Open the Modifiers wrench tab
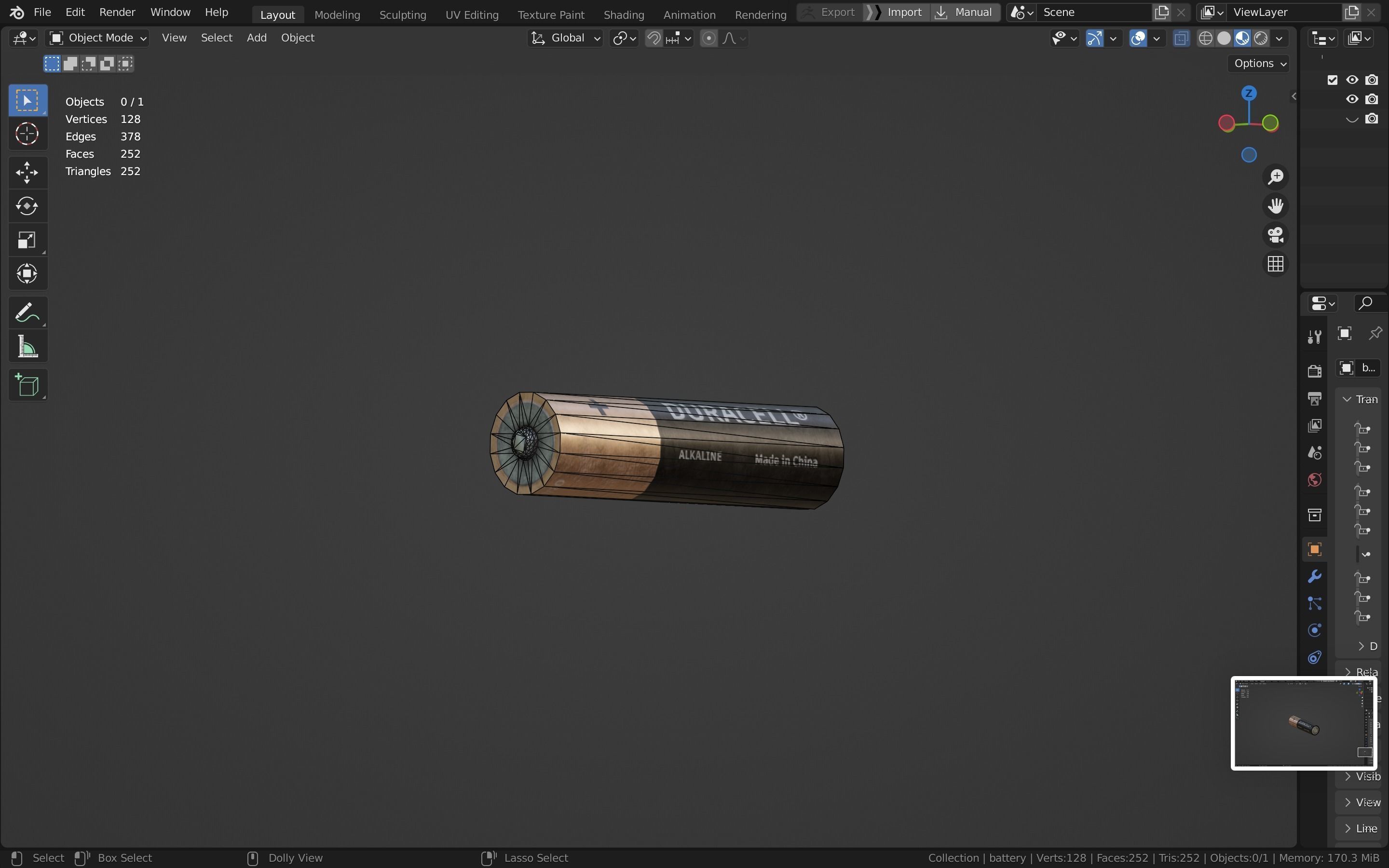 coord(1314,576)
